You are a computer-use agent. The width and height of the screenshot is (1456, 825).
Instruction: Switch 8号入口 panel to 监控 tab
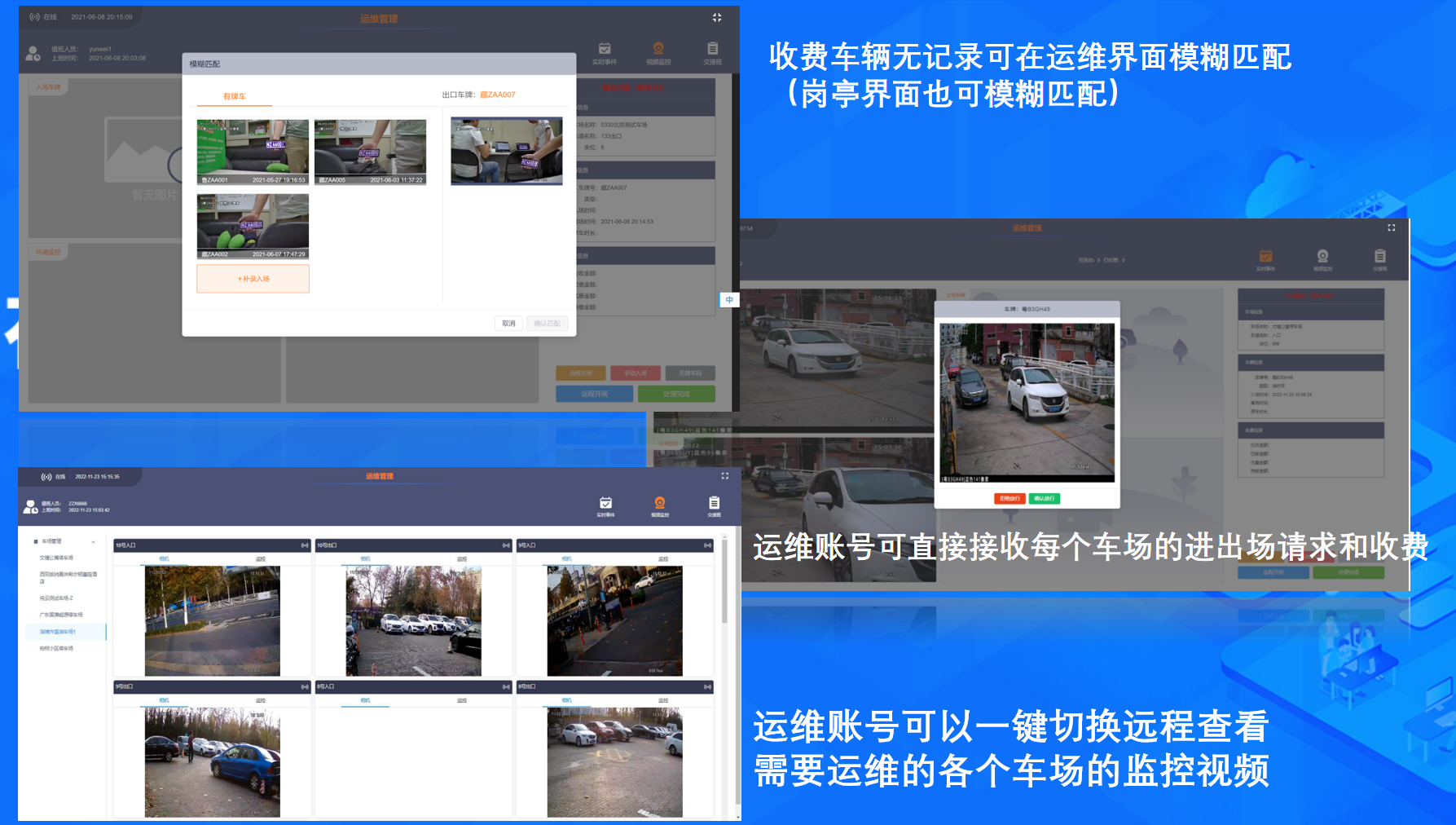(x=462, y=701)
